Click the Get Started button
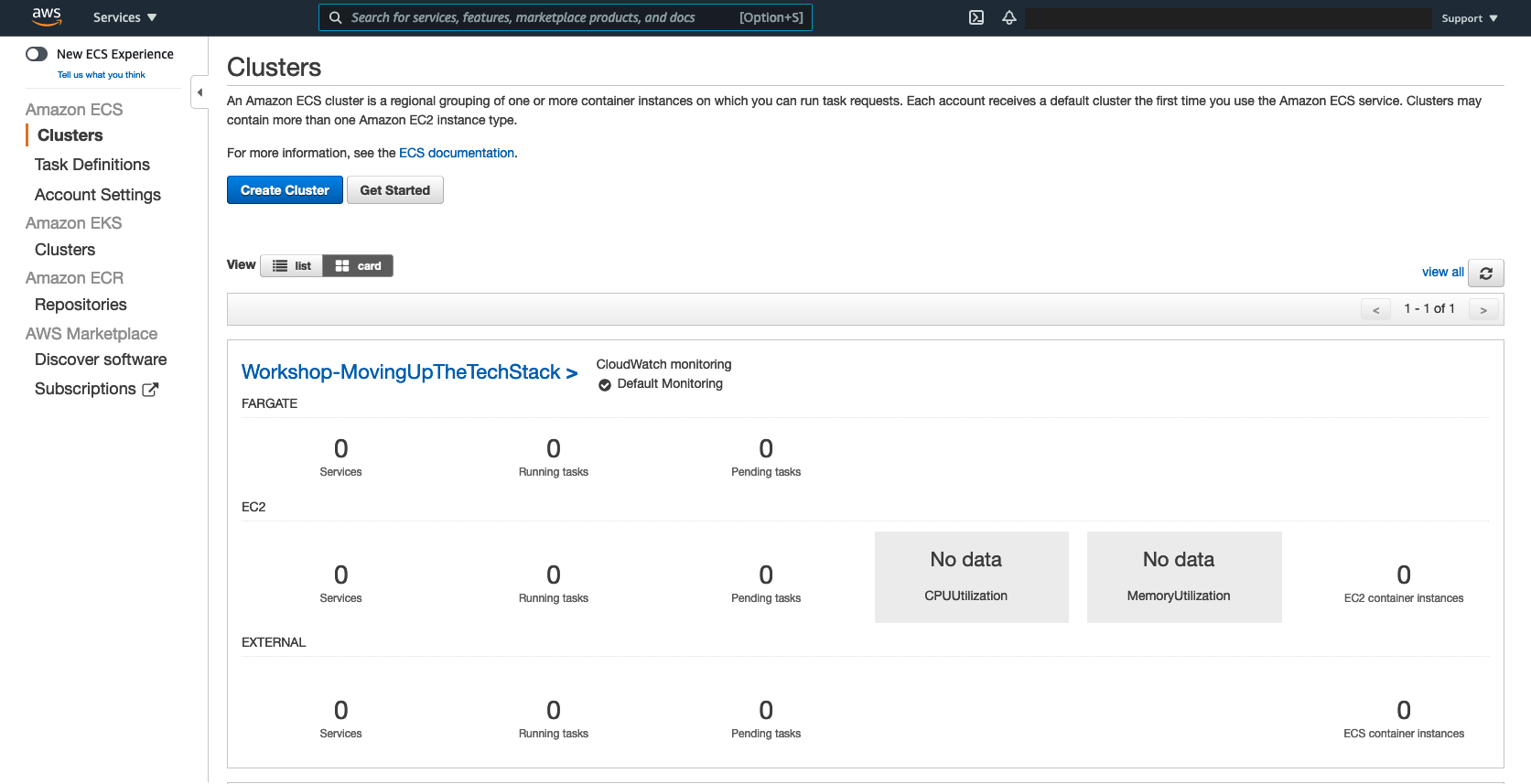 pyautogui.click(x=395, y=190)
